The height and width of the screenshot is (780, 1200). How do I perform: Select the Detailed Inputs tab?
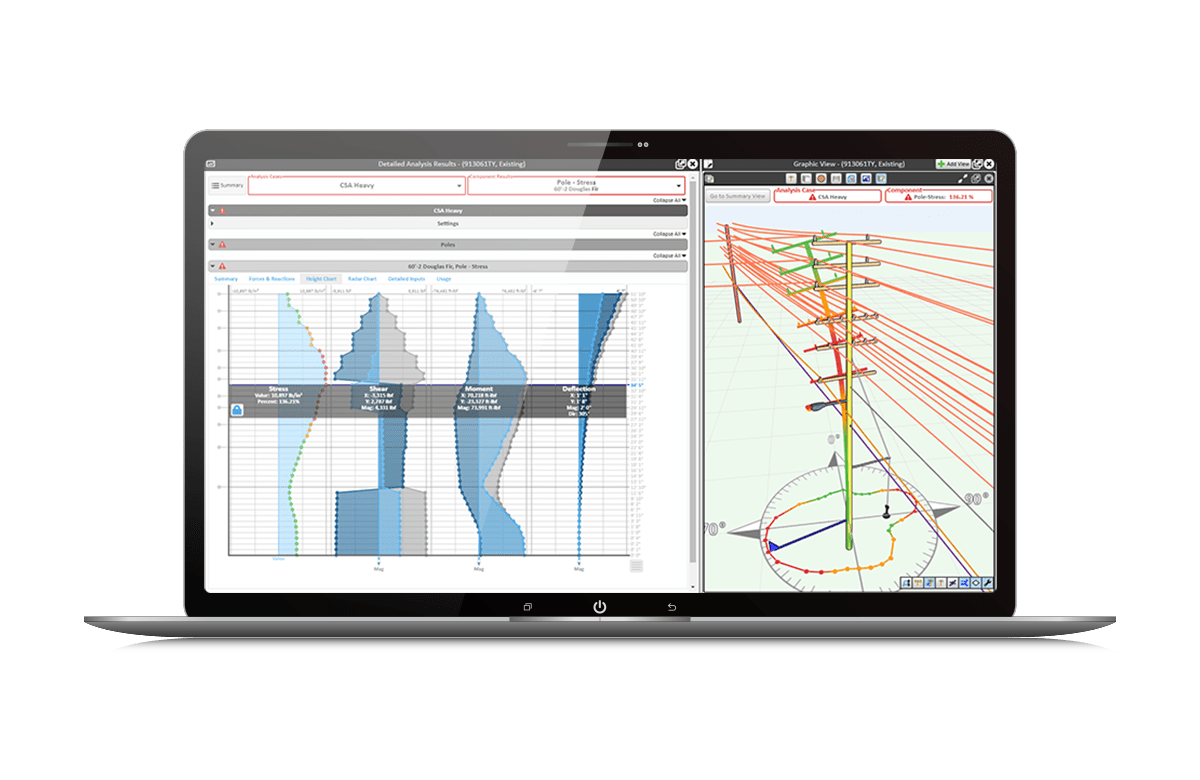click(406, 279)
